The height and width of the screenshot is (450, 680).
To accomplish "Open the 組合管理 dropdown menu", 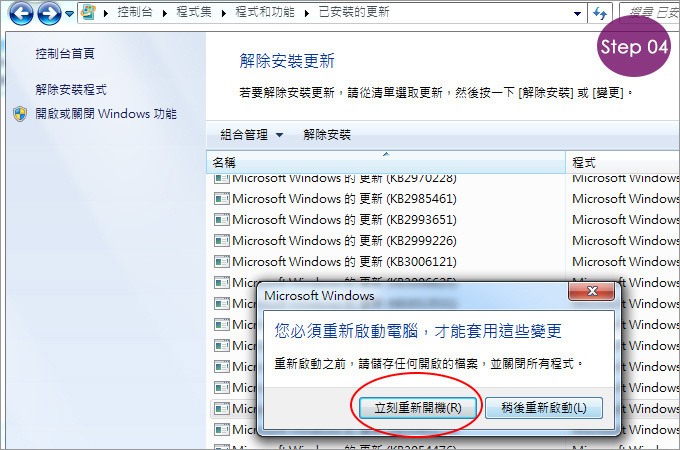I will 252,135.
